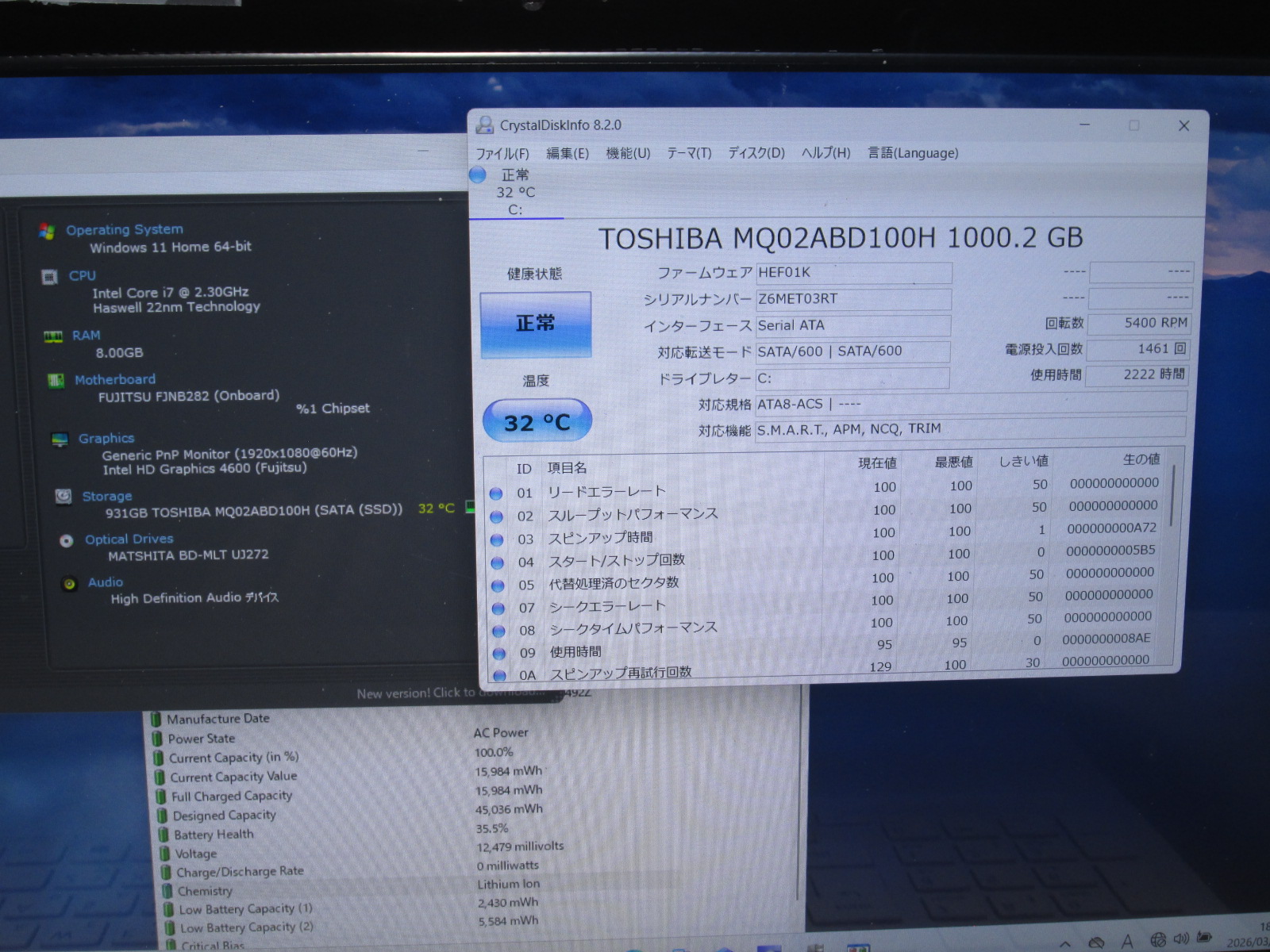Click the 32 °C temperature button

pos(537,421)
